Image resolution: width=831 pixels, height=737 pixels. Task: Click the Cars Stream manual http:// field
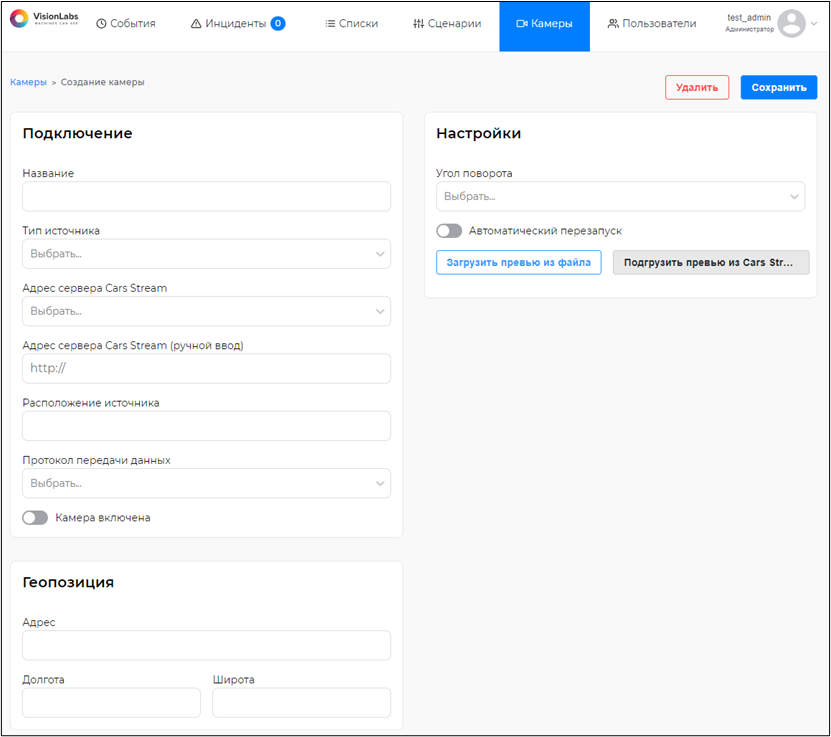[206, 368]
